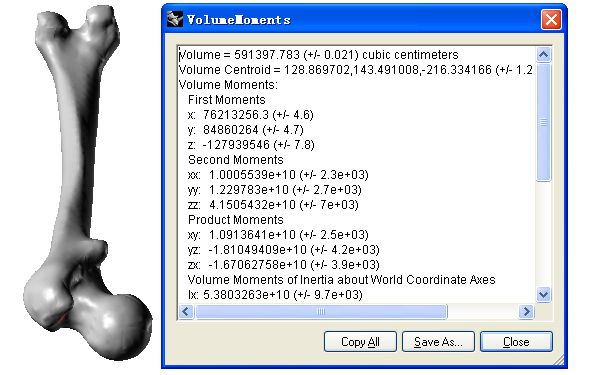Click the Second Moments heading text
The image size is (593, 375).
click(x=236, y=160)
